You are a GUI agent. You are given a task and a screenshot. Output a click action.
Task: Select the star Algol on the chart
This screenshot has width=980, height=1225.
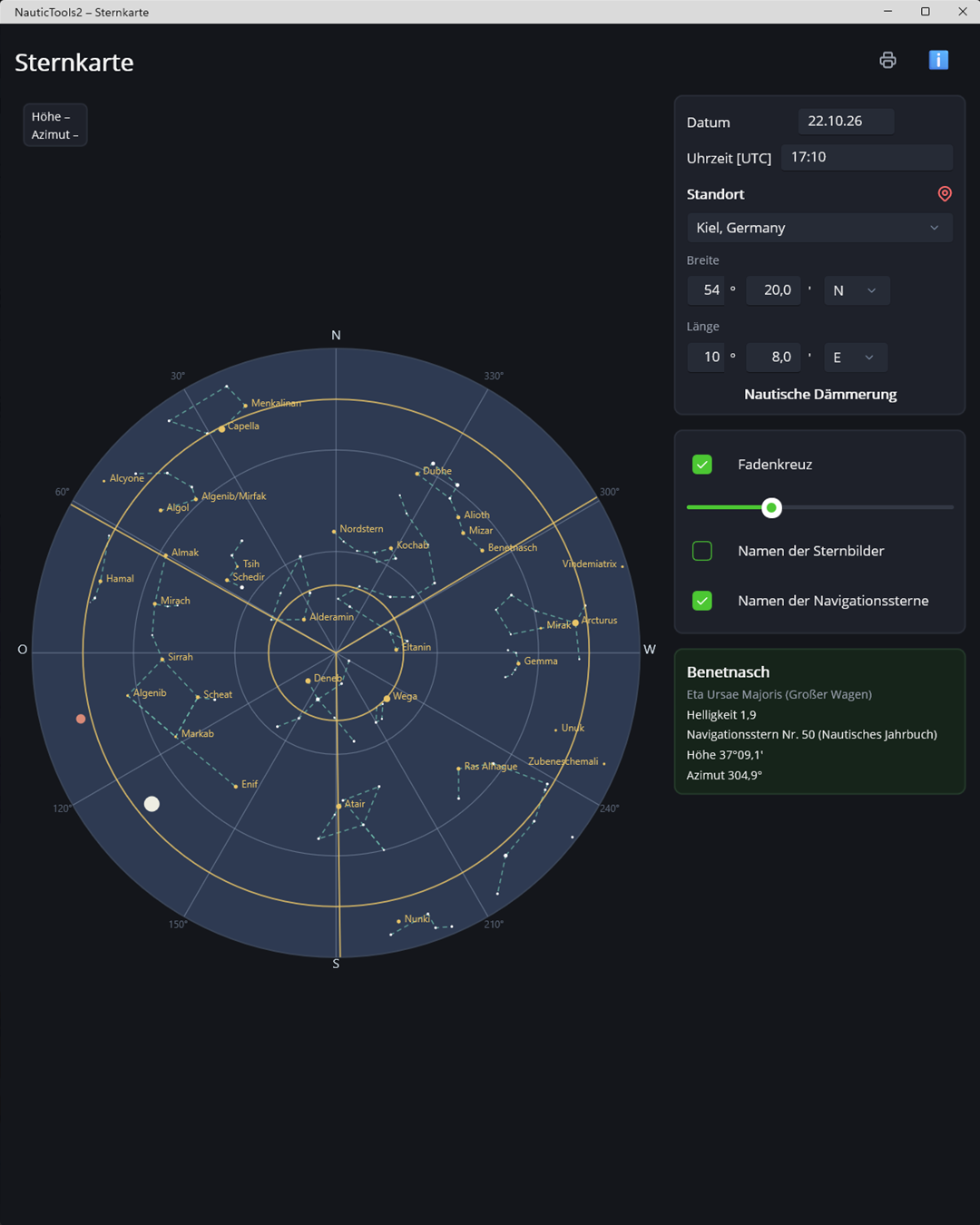pos(161,510)
